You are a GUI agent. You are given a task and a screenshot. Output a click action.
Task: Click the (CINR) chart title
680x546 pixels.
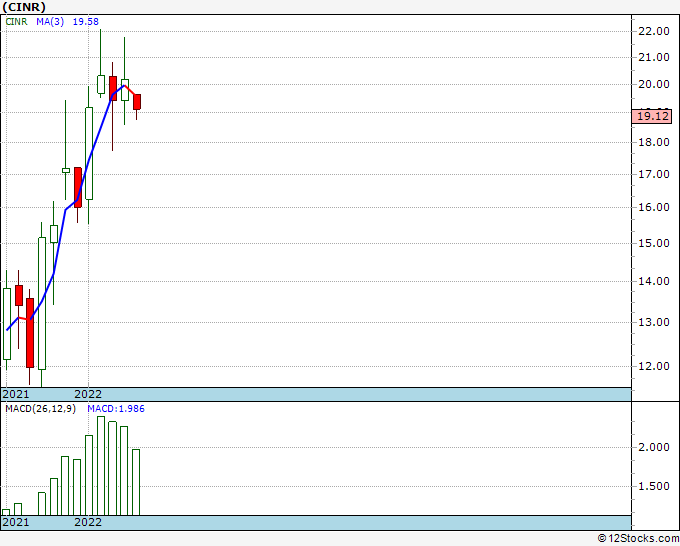(24, 7)
